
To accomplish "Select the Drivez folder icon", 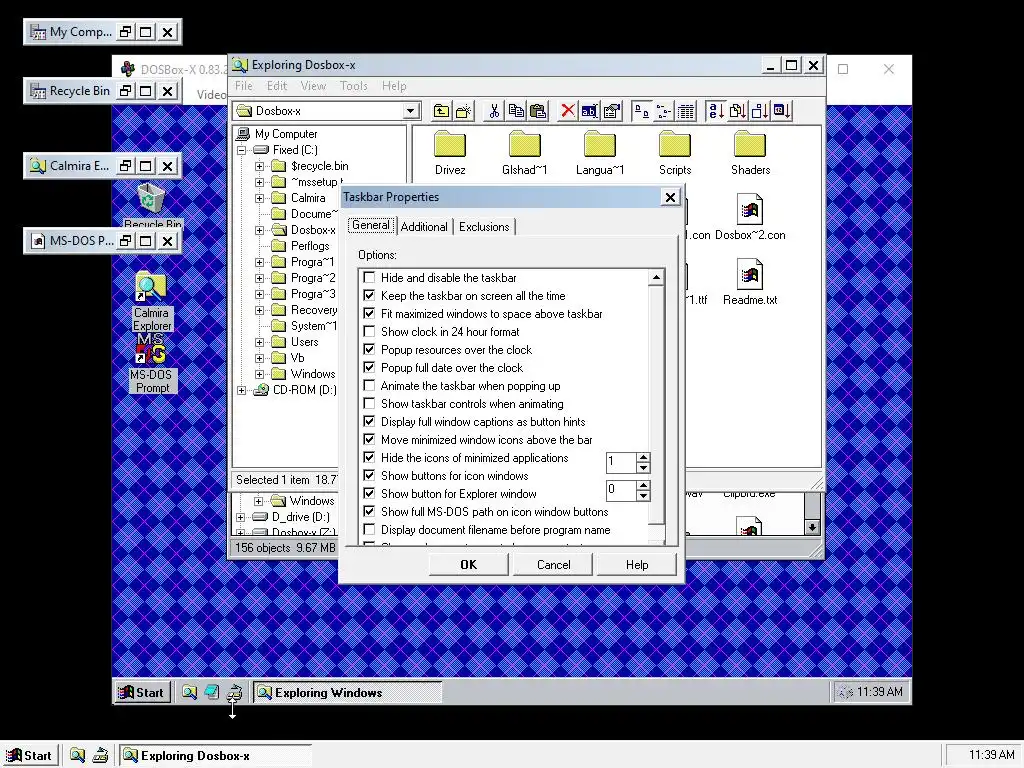I will pyautogui.click(x=450, y=145).
